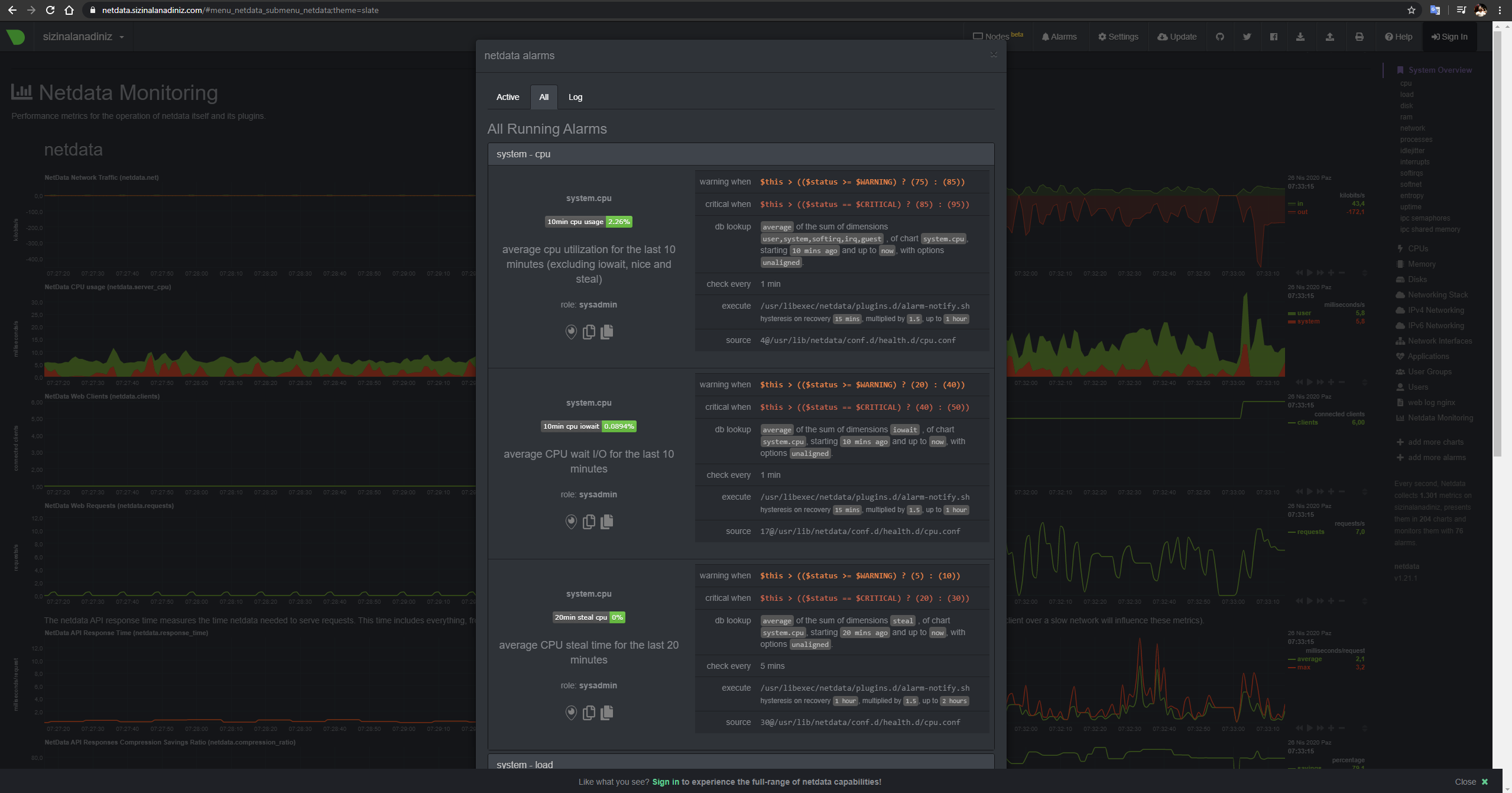Open the Twitter icon in top navbar
The width and height of the screenshot is (1512, 793).
(x=1247, y=37)
